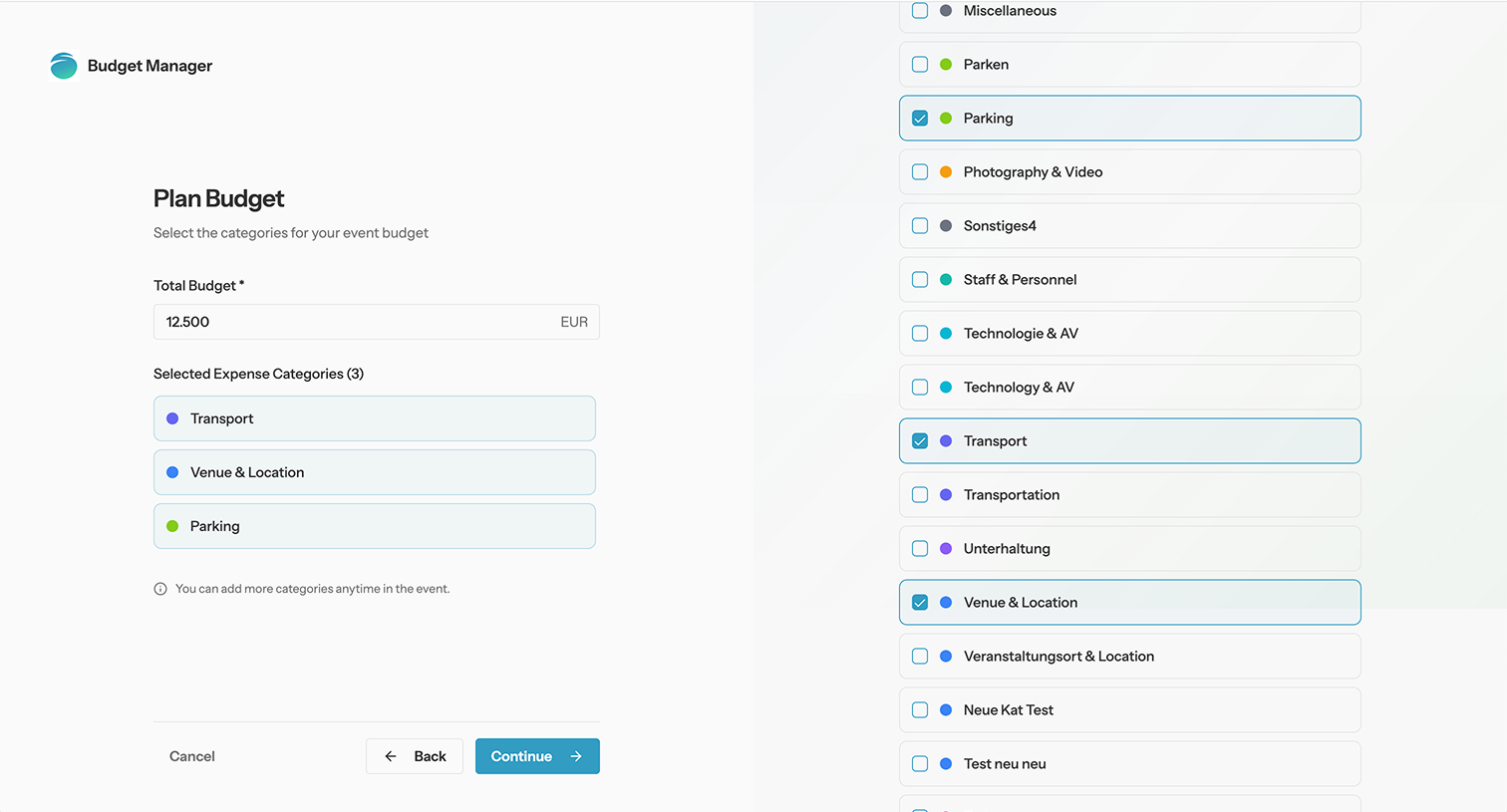This screenshot has height=812, width=1507.
Task: Click the blue dot on selected Venue card
Action: point(172,472)
